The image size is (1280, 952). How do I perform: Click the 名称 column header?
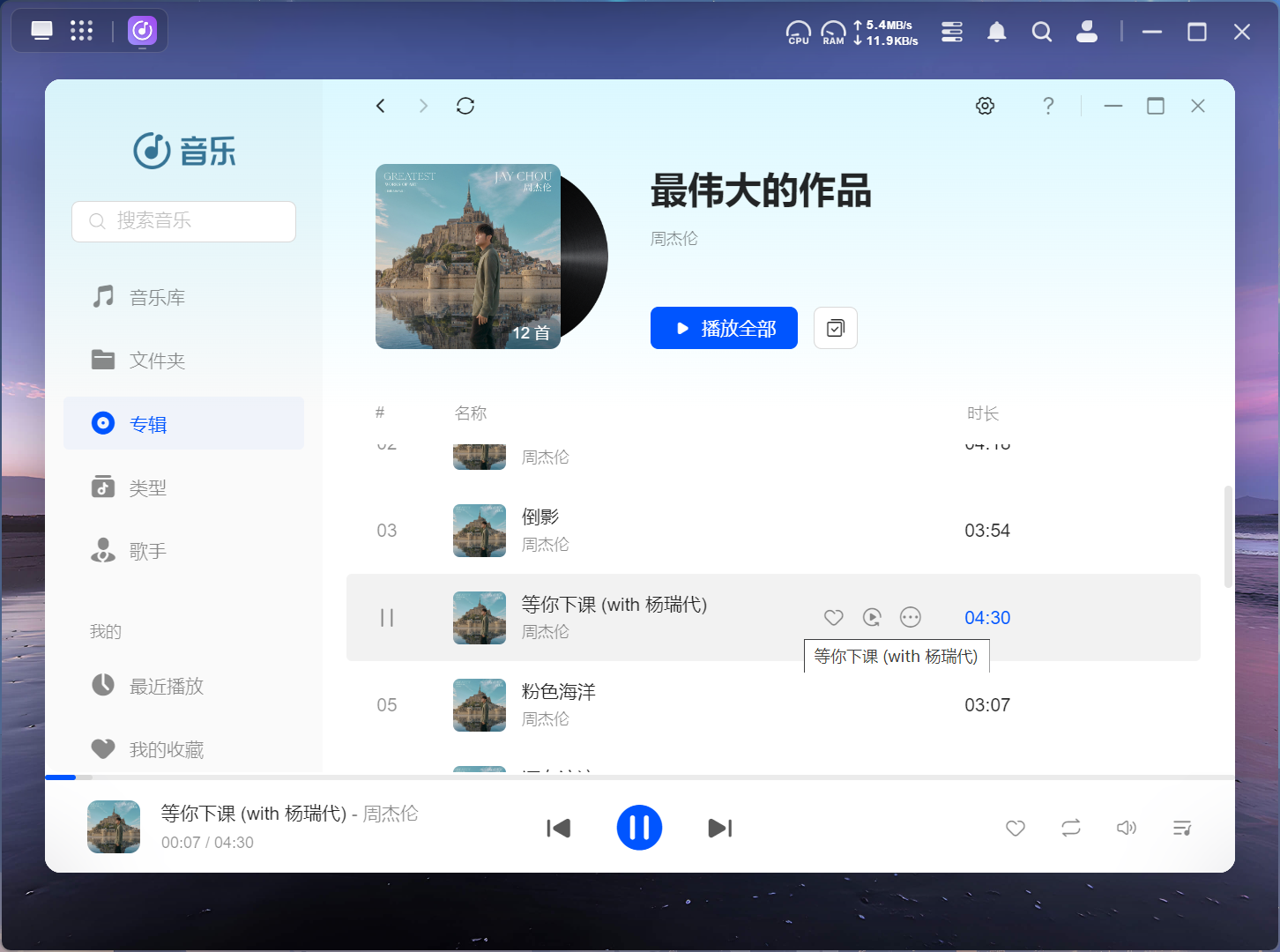tap(471, 413)
